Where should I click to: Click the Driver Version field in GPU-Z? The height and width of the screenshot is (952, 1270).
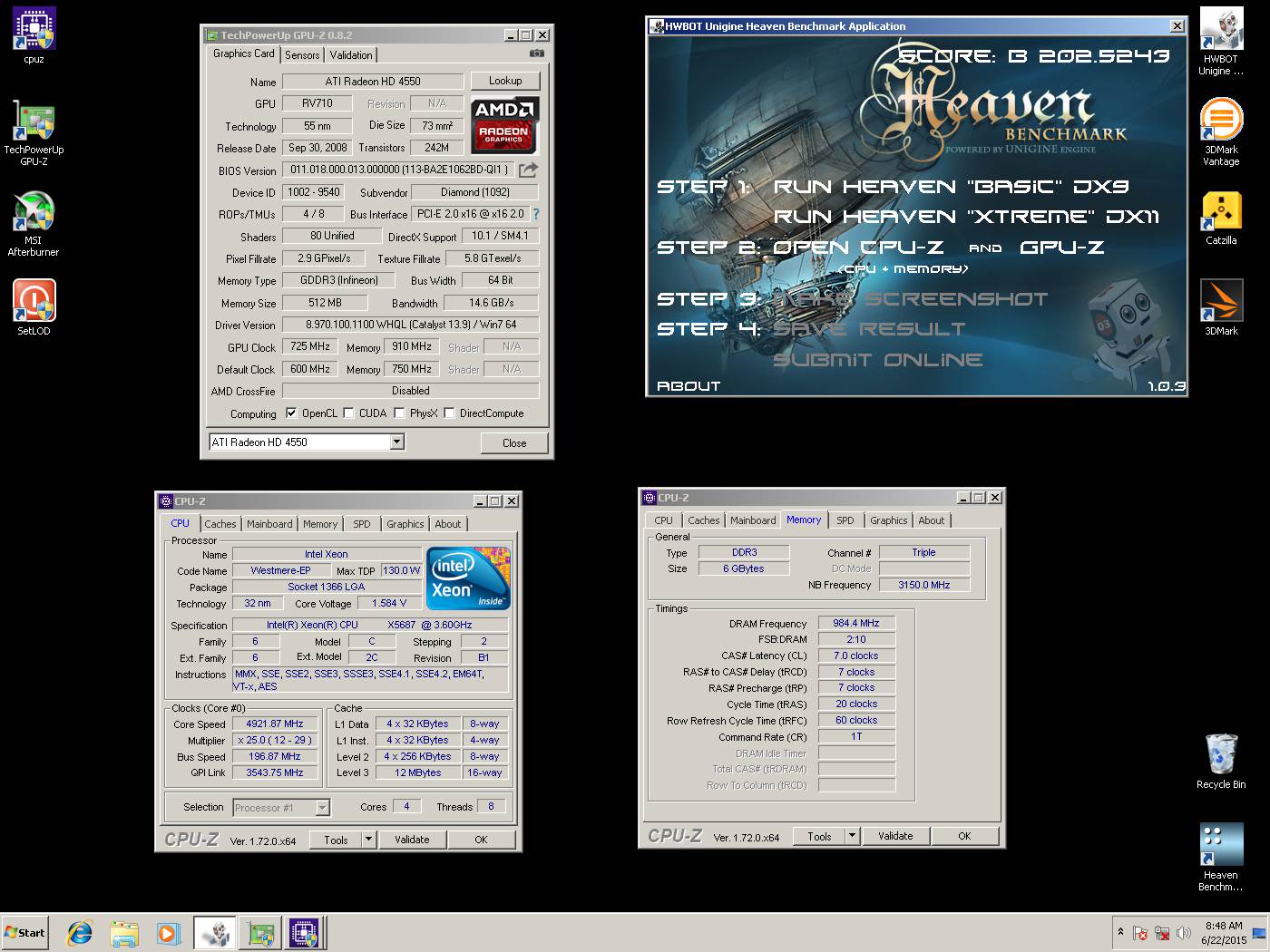click(x=410, y=324)
